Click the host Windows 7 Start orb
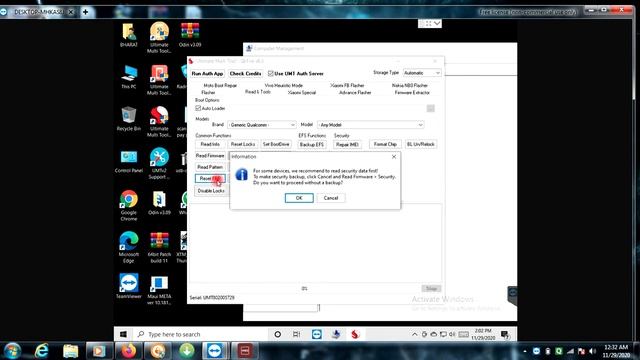640x360 pixels. point(12,351)
